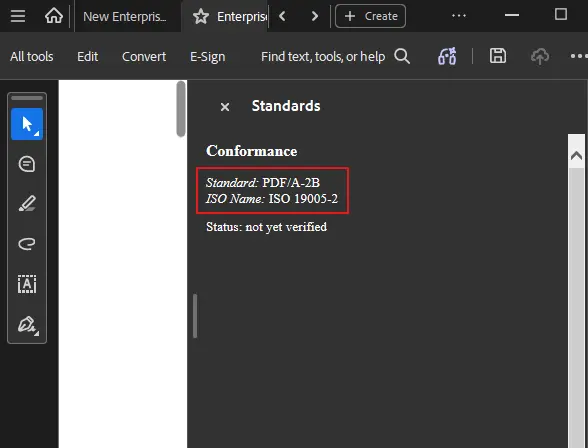
Task: Open the toolbar overflow ellipsis menu
Action: click(x=579, y=56)
